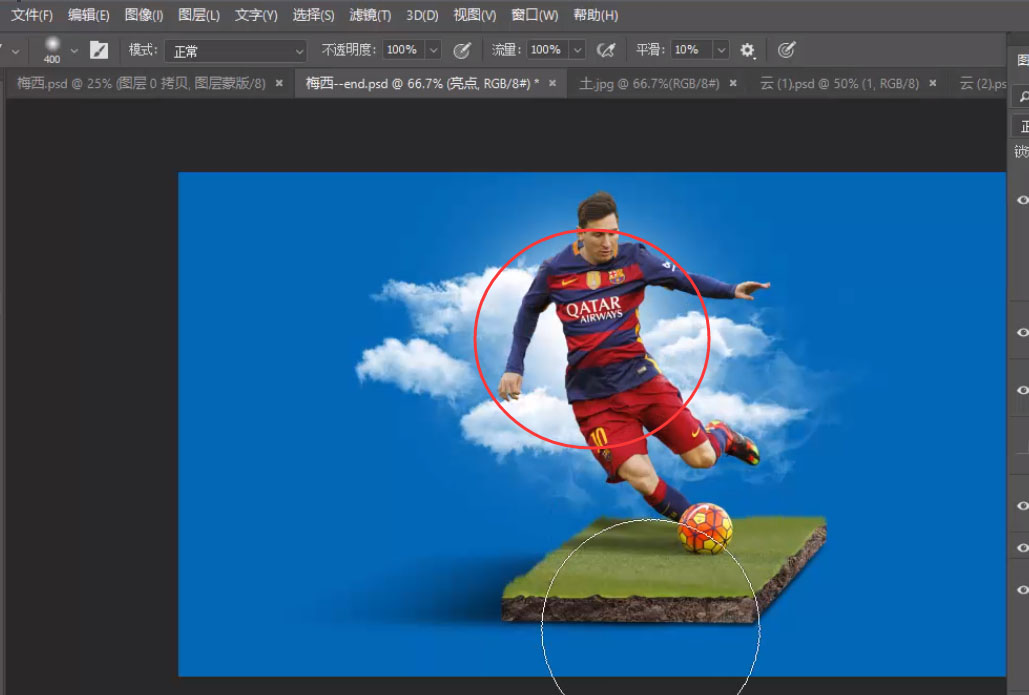Open the 模式 blend mode dropdown 正常

coord(236,51)
